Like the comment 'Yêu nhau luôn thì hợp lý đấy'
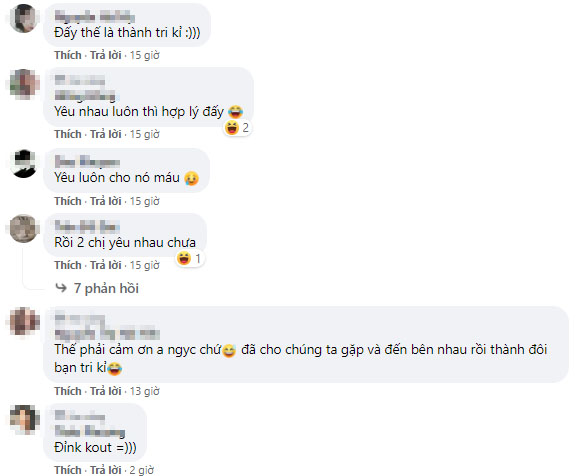This screenshot has width=583, height=476. (68, 134)
